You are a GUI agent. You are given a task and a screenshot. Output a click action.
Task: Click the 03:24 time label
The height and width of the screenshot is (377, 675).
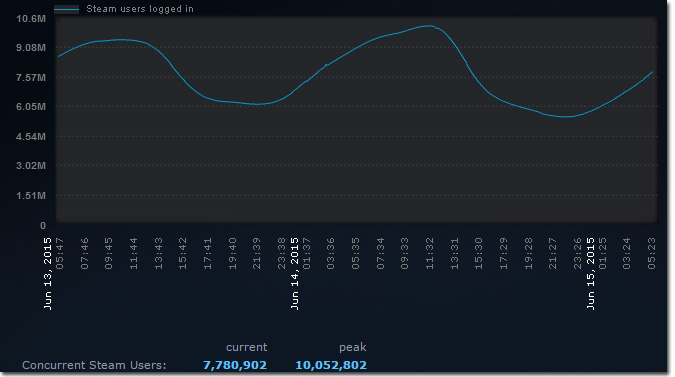coord(627,253)
